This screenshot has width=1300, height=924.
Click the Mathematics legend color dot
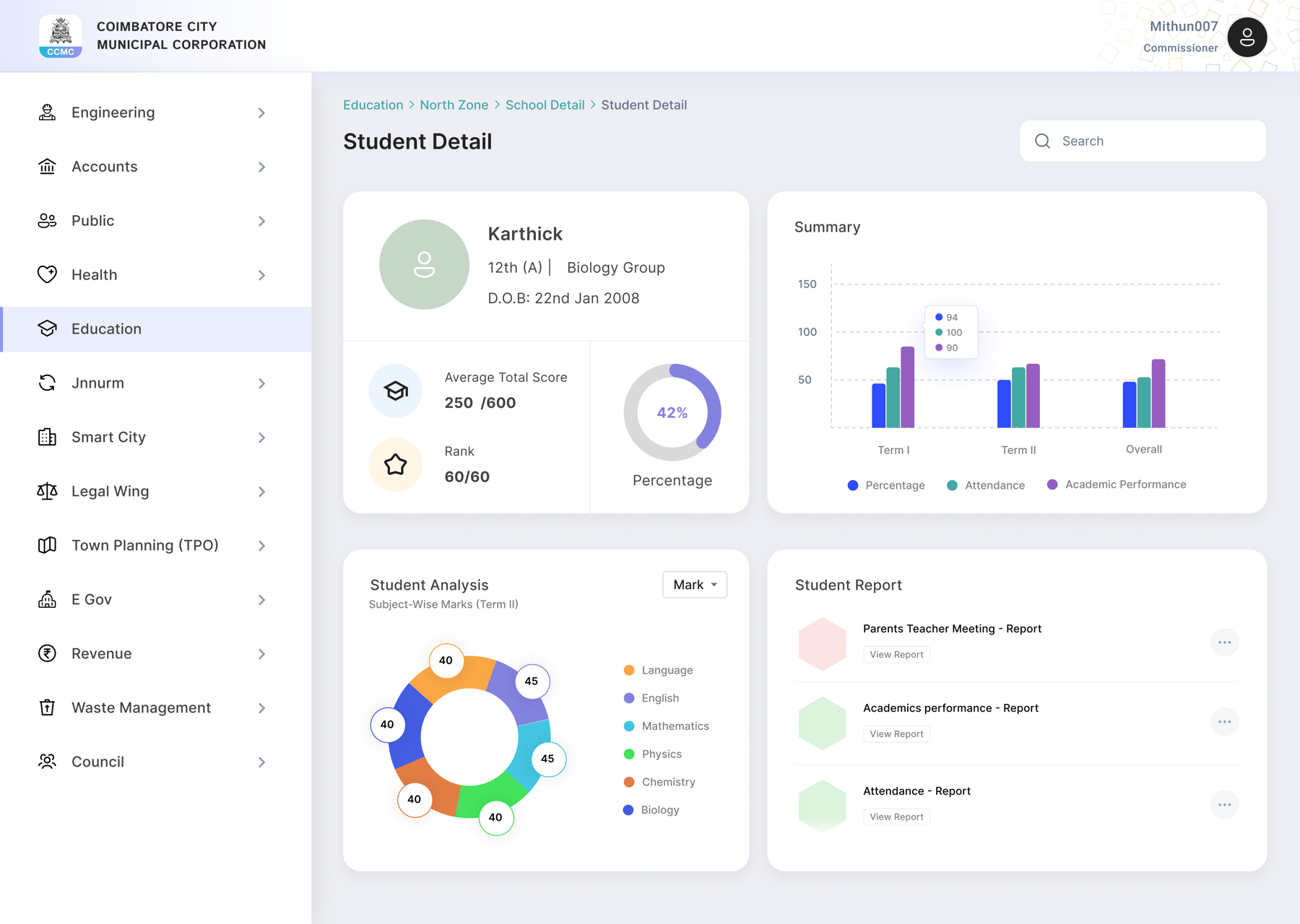[x=629, y=726]
